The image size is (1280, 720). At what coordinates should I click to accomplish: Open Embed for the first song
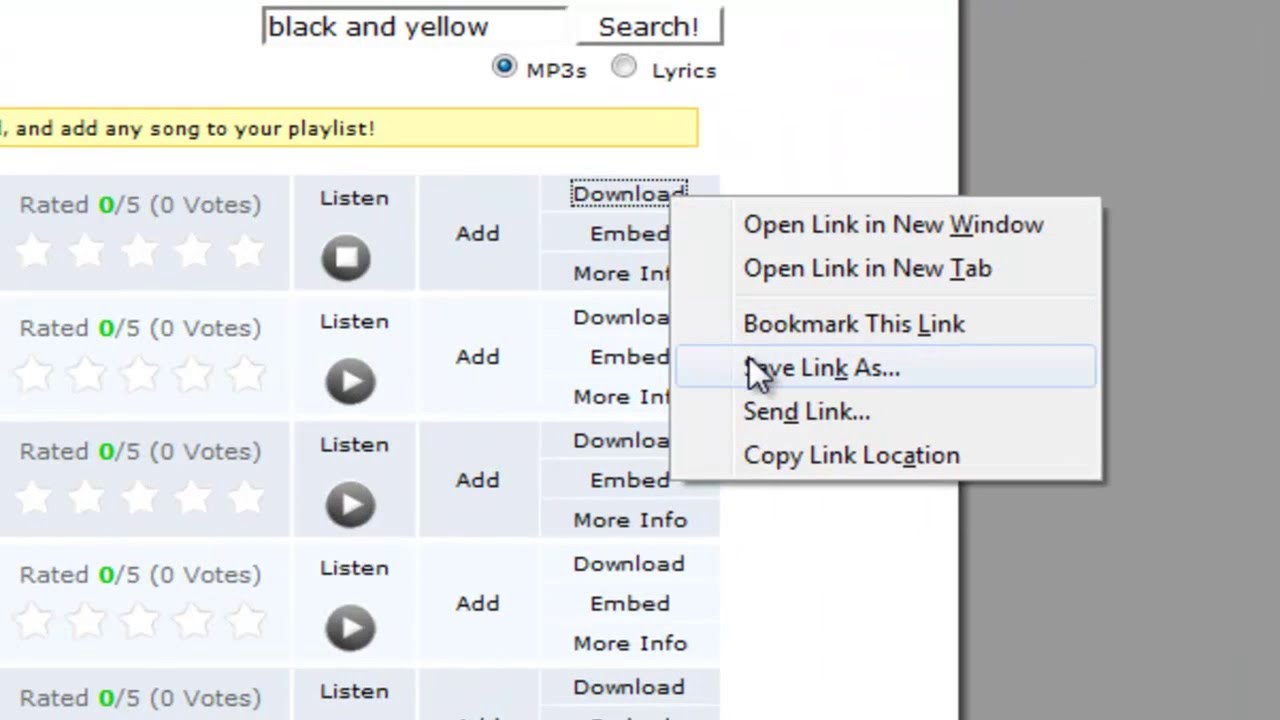tap(629, 233)
